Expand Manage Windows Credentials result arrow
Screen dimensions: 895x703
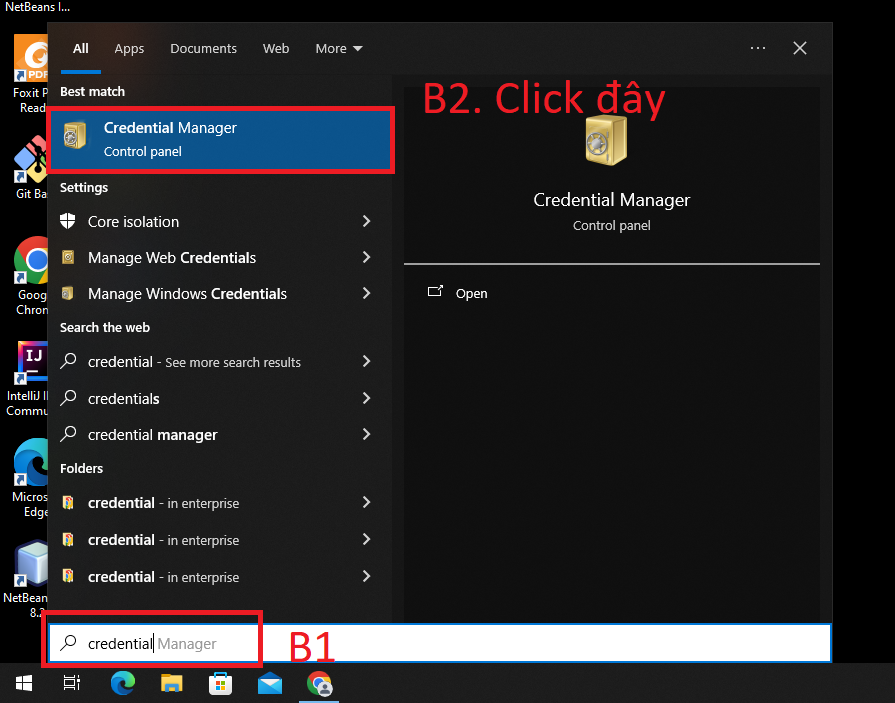coord(367,294)
